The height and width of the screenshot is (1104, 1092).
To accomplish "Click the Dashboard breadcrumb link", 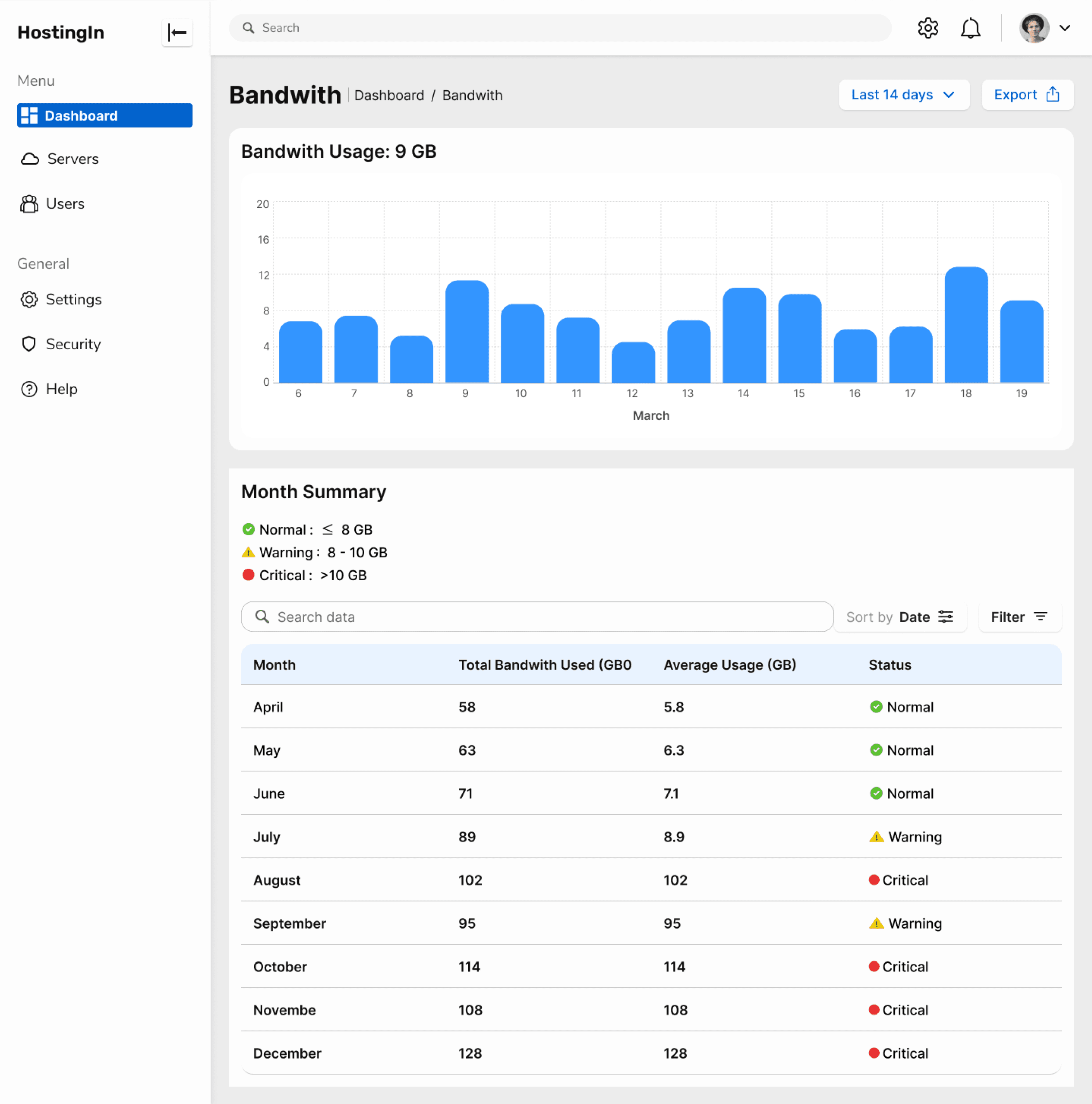I will 389,95.
